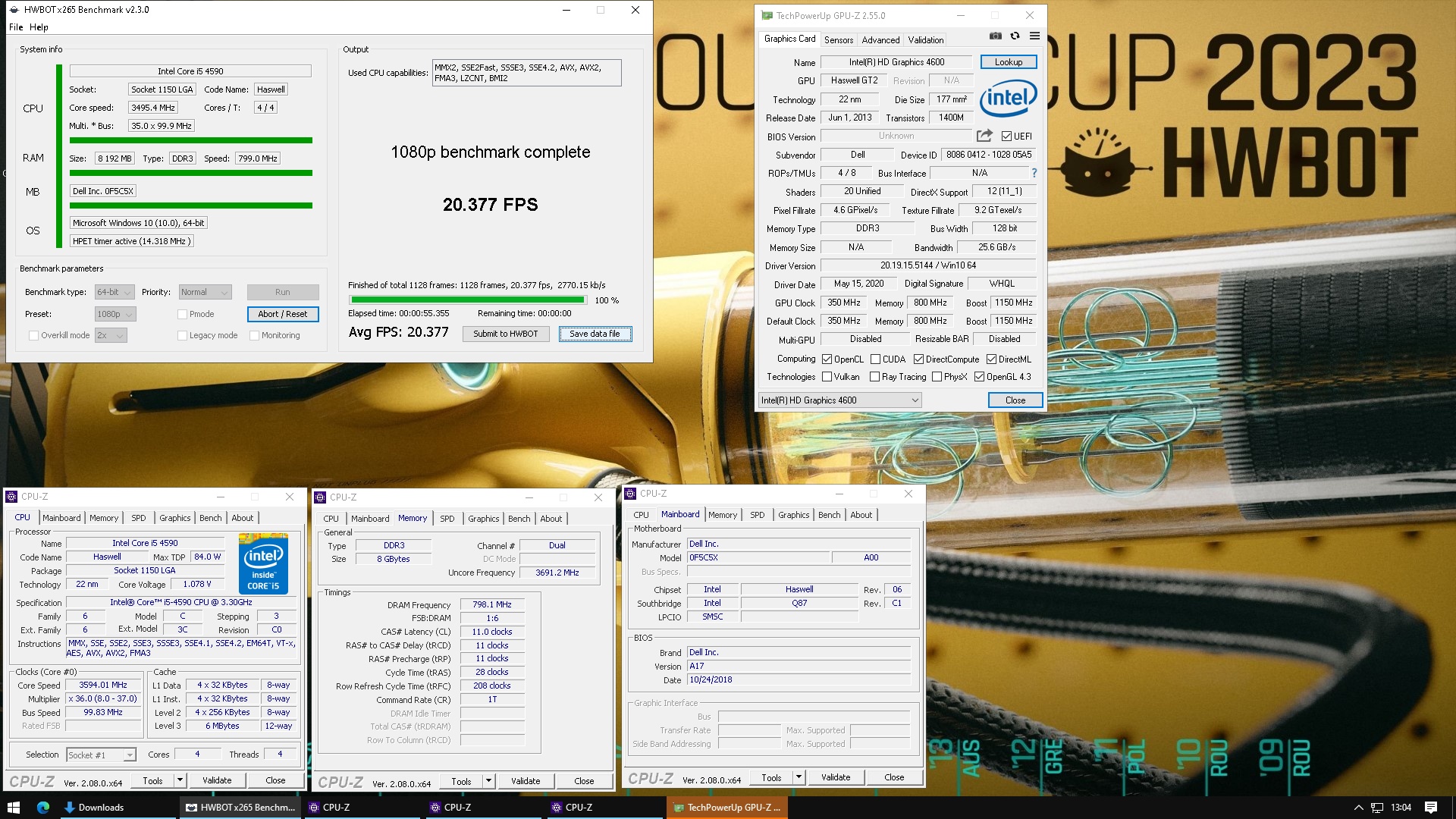Expand Tools arrow in Mainboard window of CPU-Z
1456x819 pixels.
coord(799,777)
